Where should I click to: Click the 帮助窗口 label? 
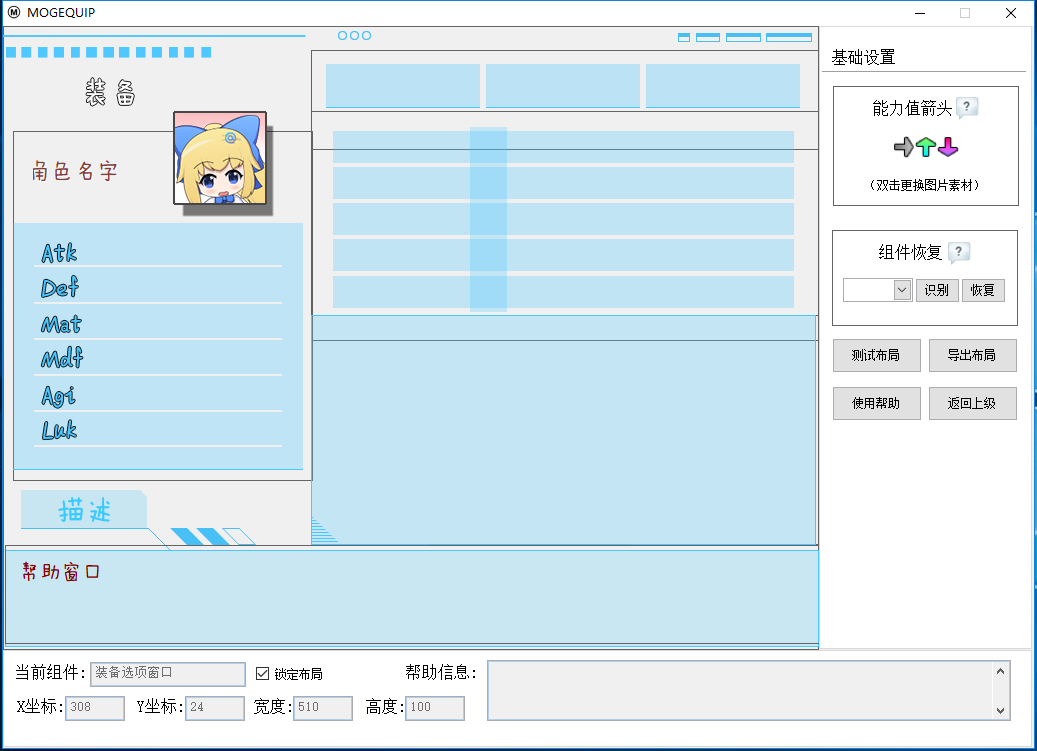(61, 571)
